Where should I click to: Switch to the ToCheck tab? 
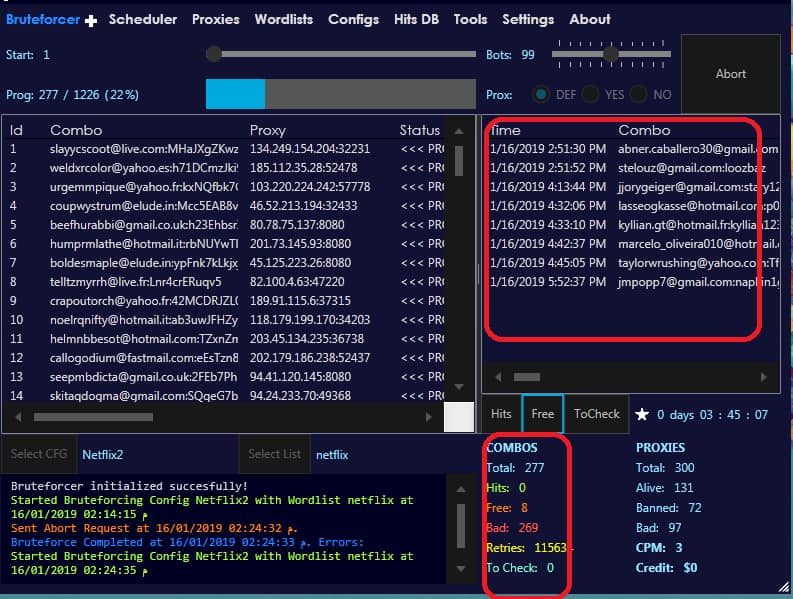coord(596,414)
